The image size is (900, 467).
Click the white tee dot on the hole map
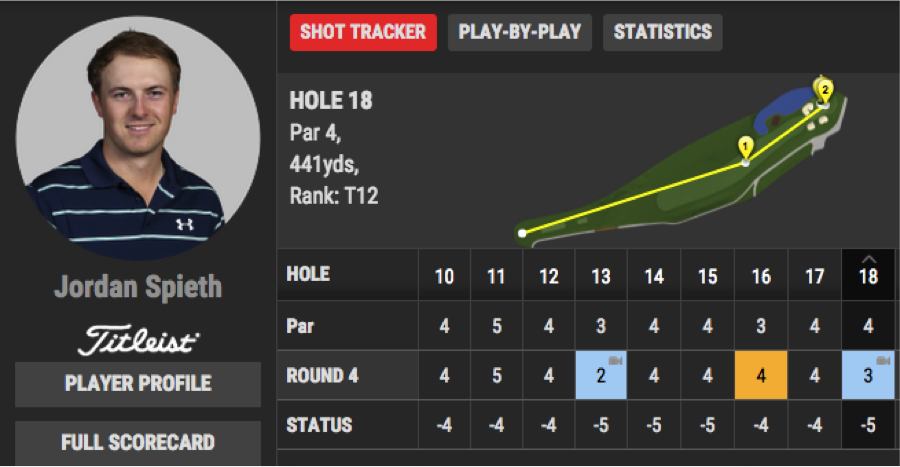[x=522, y=233]
